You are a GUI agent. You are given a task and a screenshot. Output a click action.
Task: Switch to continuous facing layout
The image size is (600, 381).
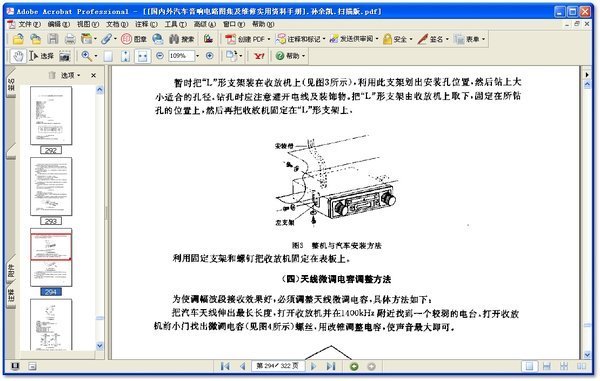click(564, 366)
